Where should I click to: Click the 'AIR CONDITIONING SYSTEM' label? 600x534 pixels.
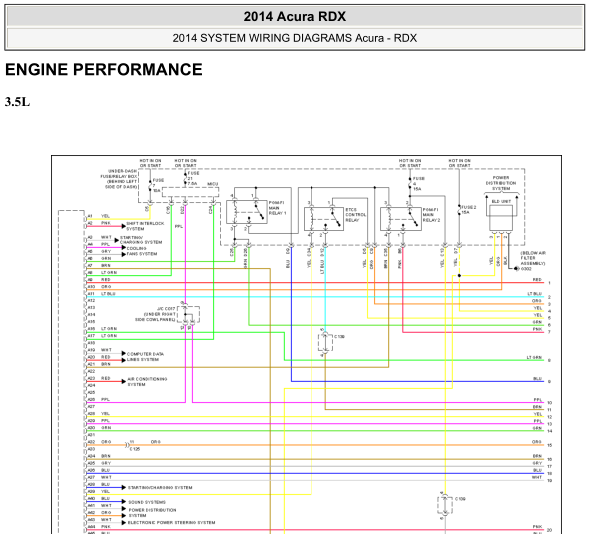147,382
